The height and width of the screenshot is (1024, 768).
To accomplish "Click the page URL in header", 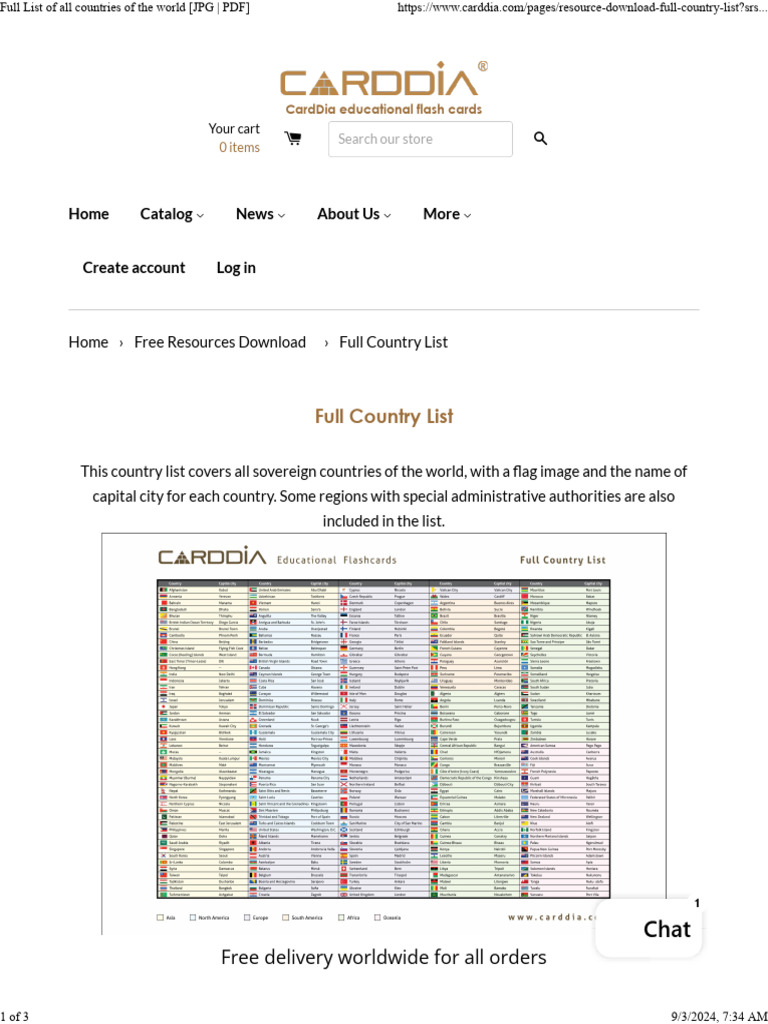I will (x=582, y=8).
